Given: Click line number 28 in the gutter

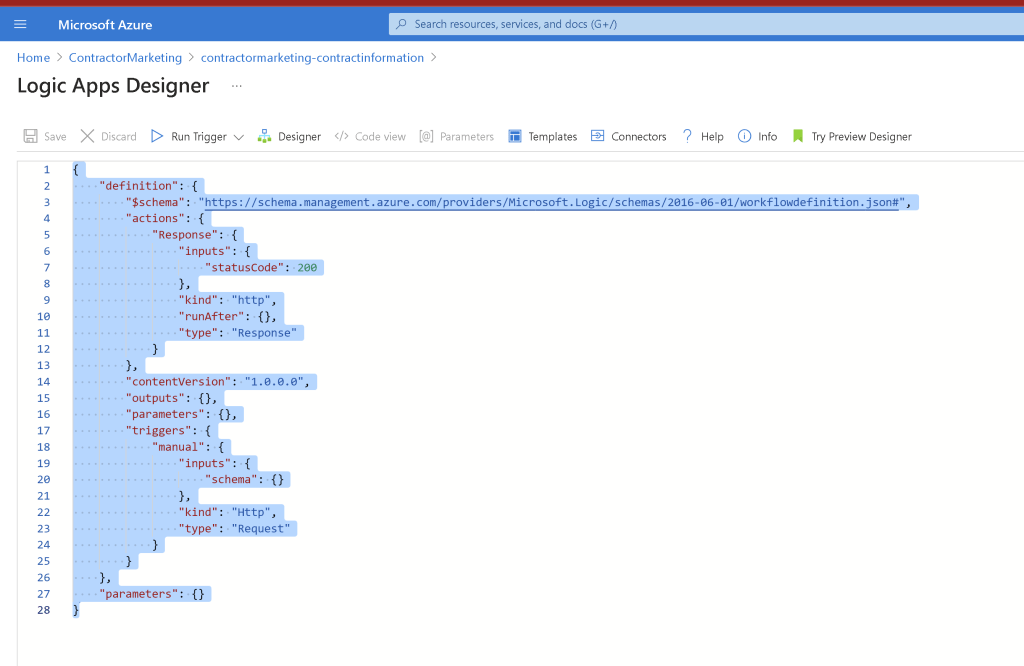Looking at the screenshot, I should pyautogui.click(x=43, y=610).
